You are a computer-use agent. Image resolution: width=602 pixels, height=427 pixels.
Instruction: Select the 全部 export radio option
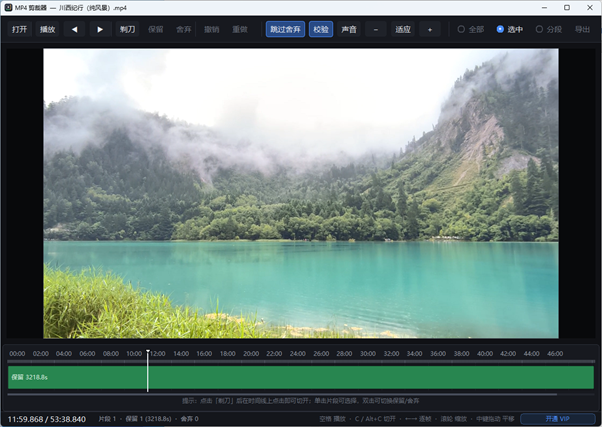[x=471, y=29]
